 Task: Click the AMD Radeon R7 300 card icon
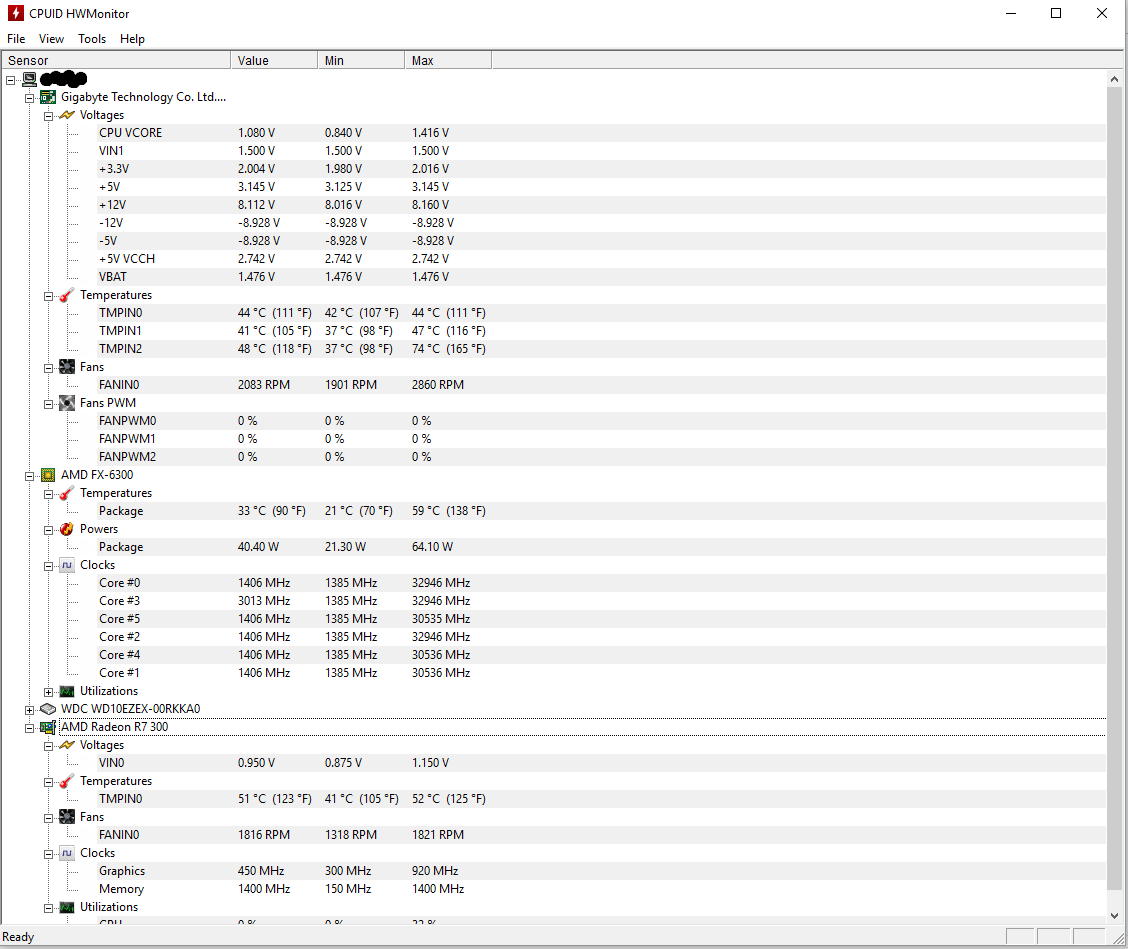[48, 727]
